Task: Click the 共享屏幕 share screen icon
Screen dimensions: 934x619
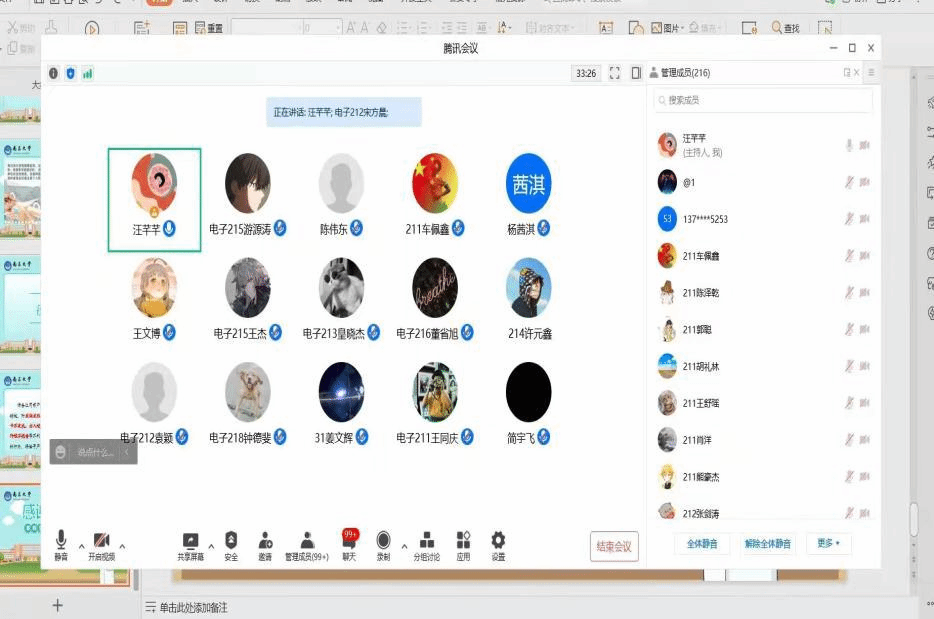Action: [190, 541]
